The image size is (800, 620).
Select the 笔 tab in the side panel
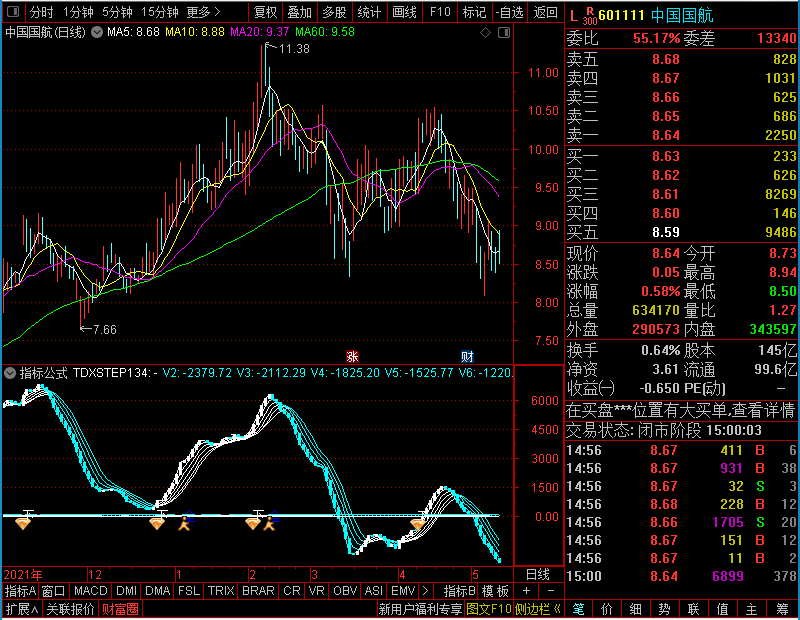[x=578, y=609]
